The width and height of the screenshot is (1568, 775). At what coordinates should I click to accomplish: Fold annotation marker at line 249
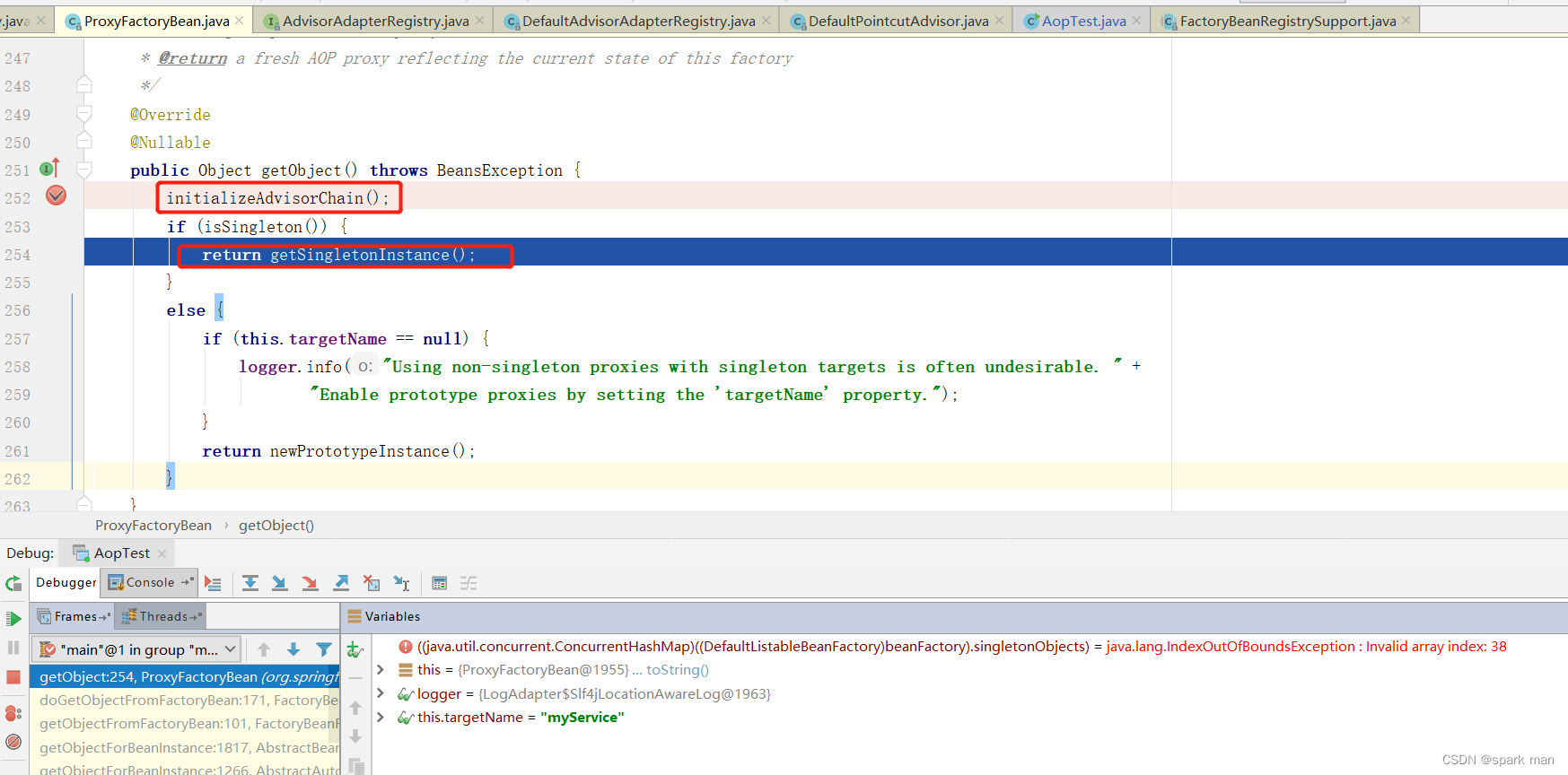click(84, 114)
